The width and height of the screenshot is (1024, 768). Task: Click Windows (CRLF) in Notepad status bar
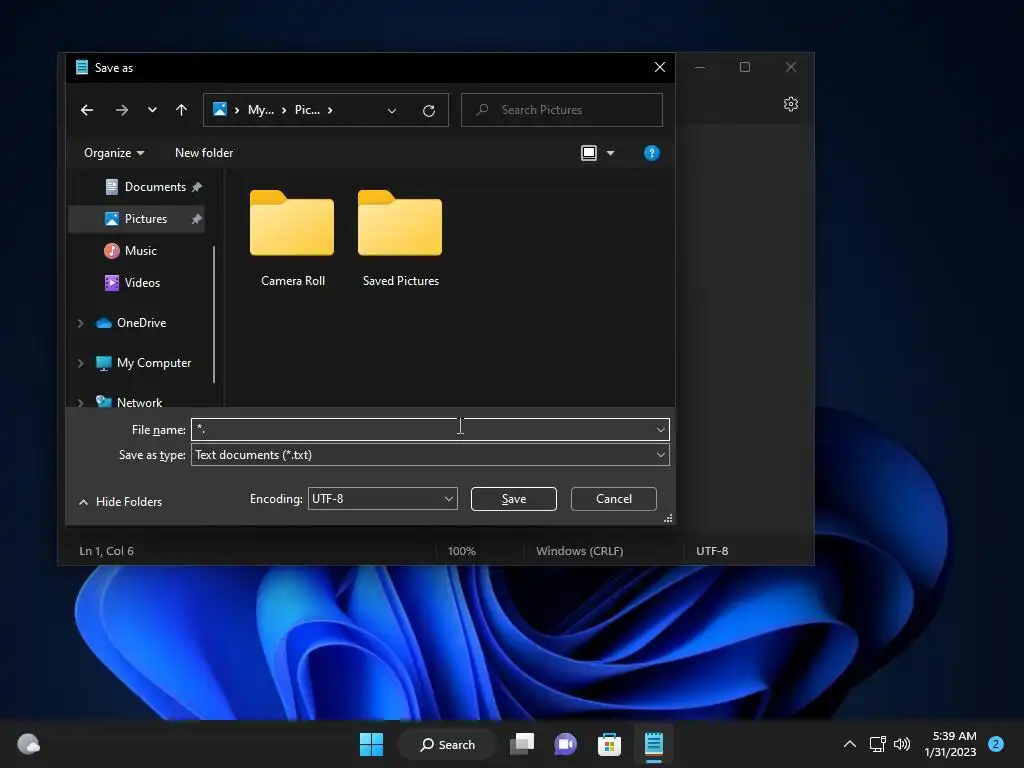pos(579,551)
